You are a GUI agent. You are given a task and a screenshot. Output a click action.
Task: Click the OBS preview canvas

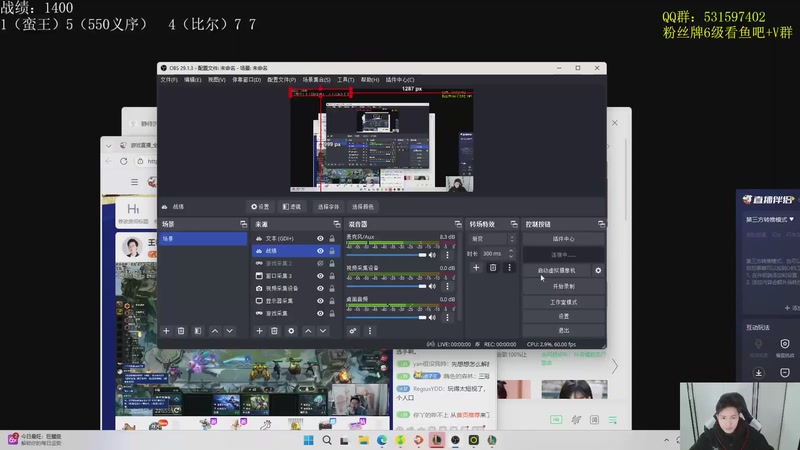(382, 140)
